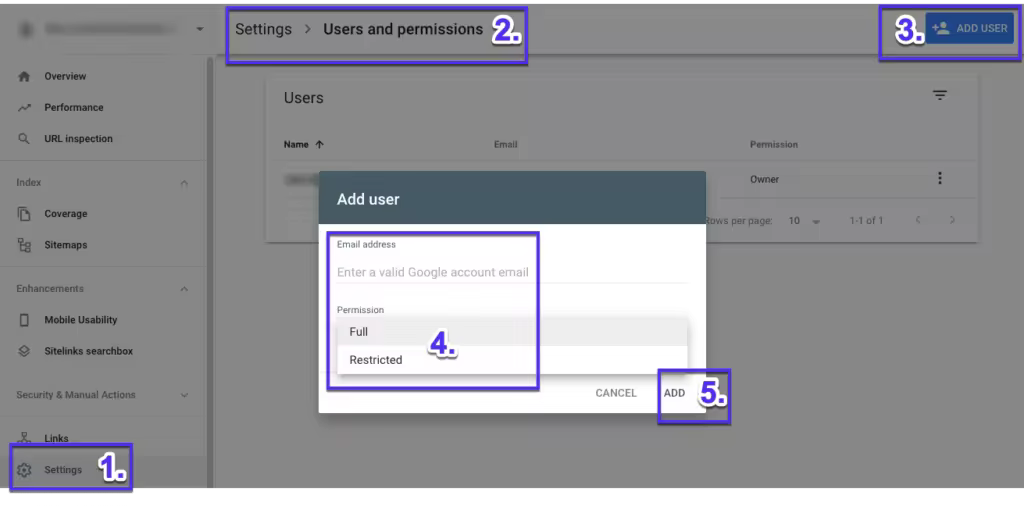The height and width of the screenshot is (506, 1024).
Task: Go to the Performance report
Action: (x=74, y=108)
